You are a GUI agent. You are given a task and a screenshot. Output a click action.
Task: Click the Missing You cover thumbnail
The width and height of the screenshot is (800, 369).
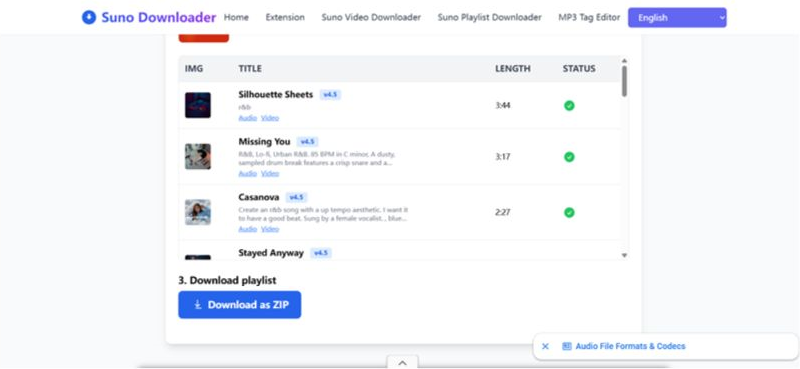point(198,157)
